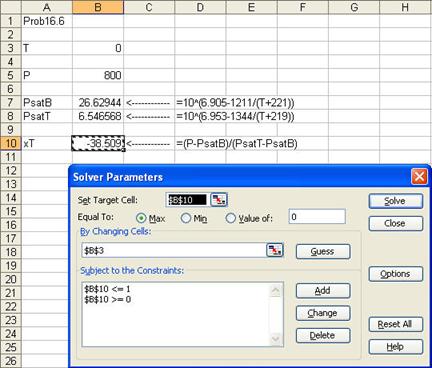The image size is (432, 368).
Task: Select row 25 header
Action: [x=11, y=347]
